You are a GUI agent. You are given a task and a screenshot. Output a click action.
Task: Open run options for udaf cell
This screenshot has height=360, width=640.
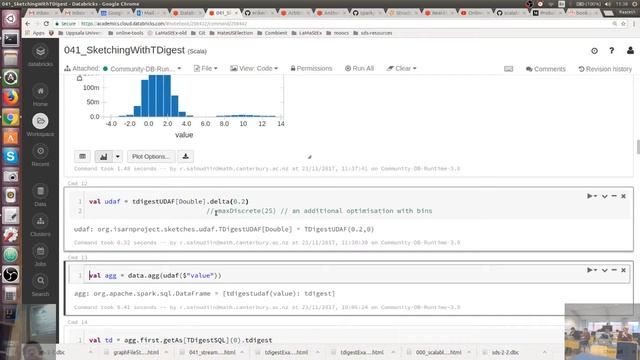coord(592,196)
